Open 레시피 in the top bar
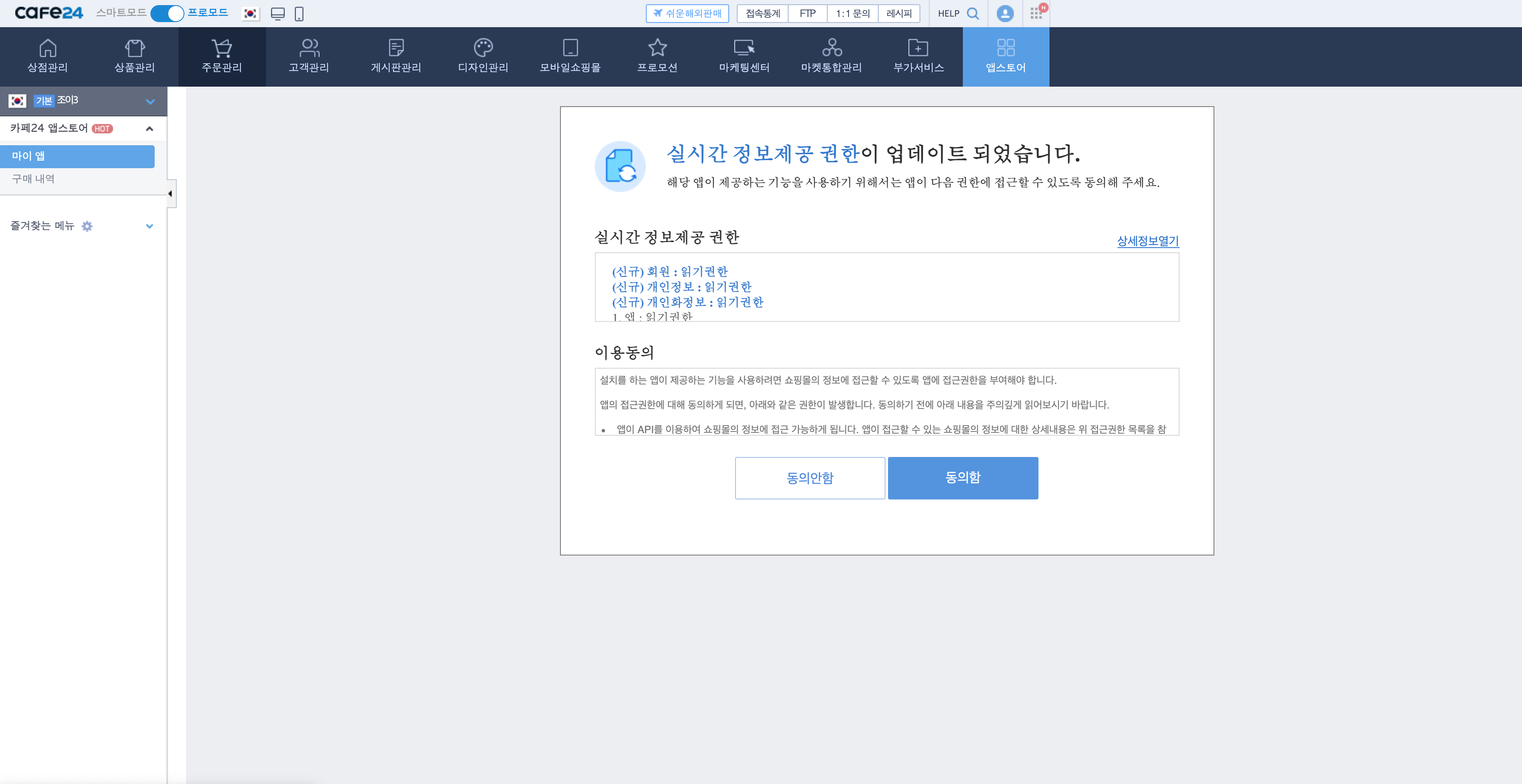The image size is (1522, 784). [x=899, y=14]
